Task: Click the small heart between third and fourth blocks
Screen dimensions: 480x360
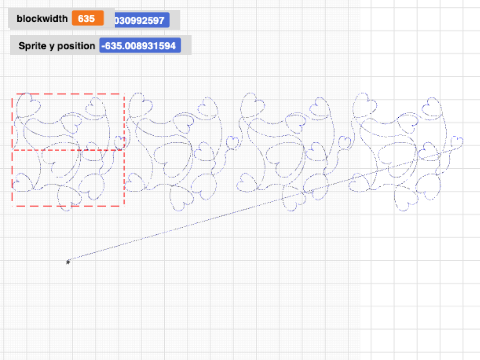Action: pyautogui.click(x=345, y=142)
